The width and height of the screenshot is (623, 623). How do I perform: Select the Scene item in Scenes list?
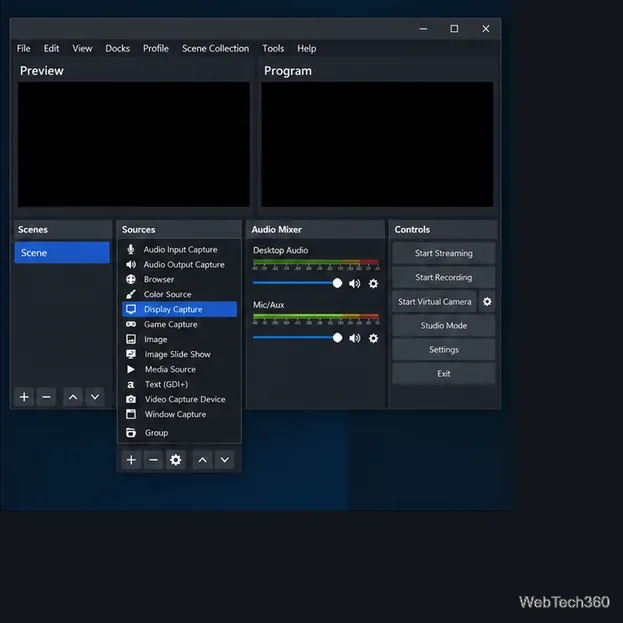click(x=62, y=253)
